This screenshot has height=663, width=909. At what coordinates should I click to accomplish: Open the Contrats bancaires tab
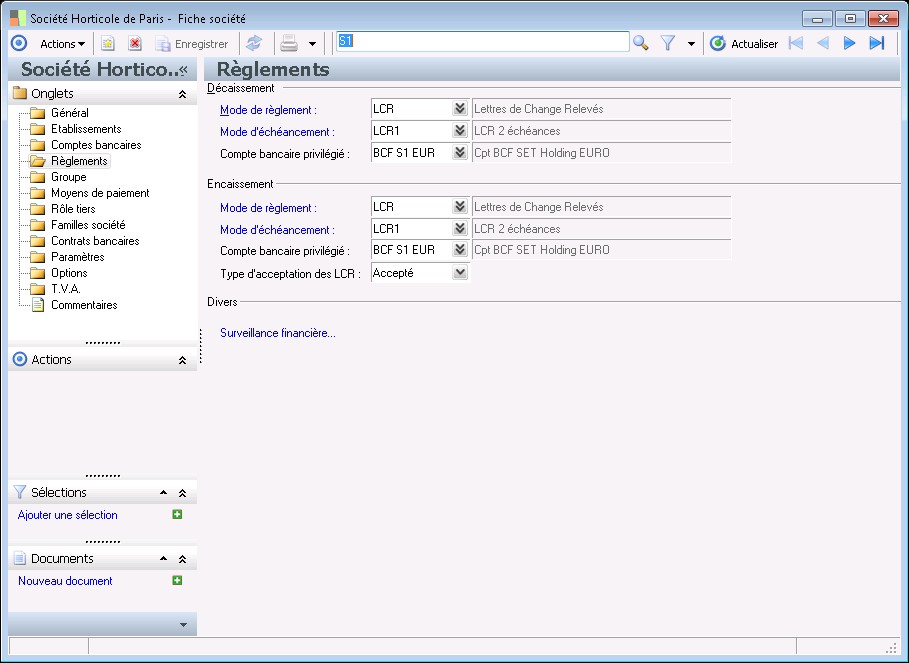95,241
